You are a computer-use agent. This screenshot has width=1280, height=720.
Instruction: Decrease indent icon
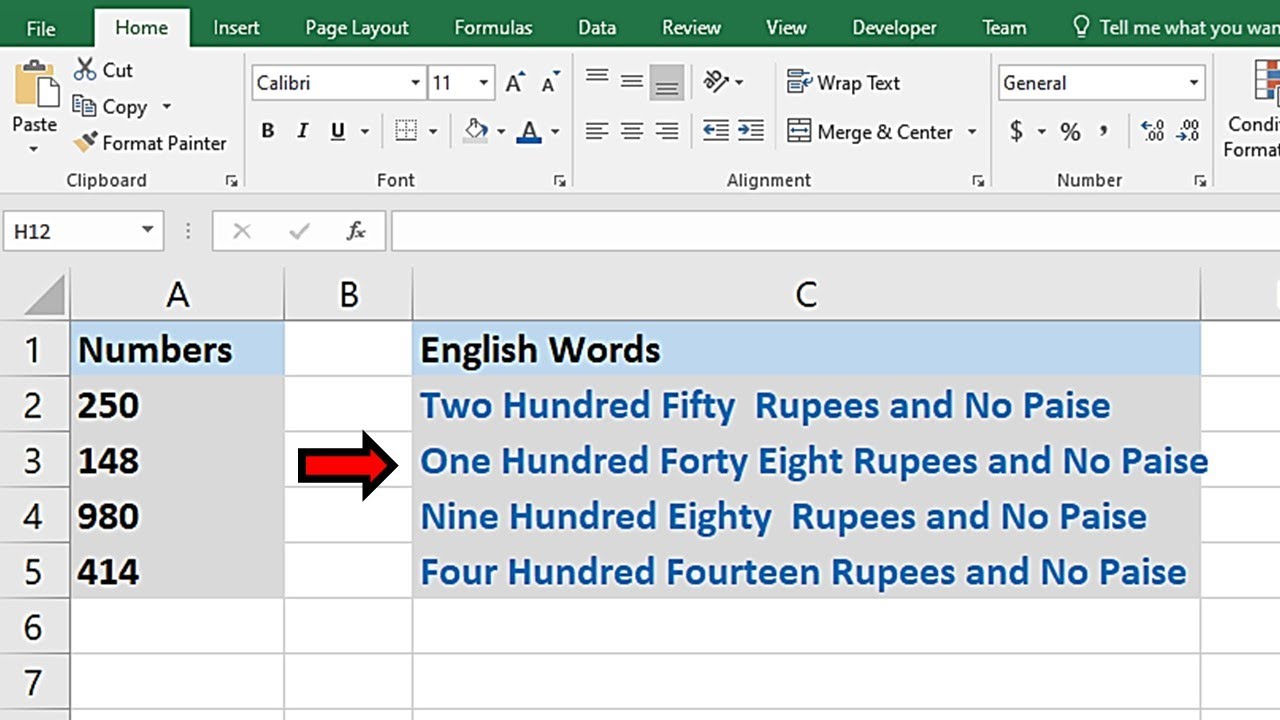[x=716, y=131]
